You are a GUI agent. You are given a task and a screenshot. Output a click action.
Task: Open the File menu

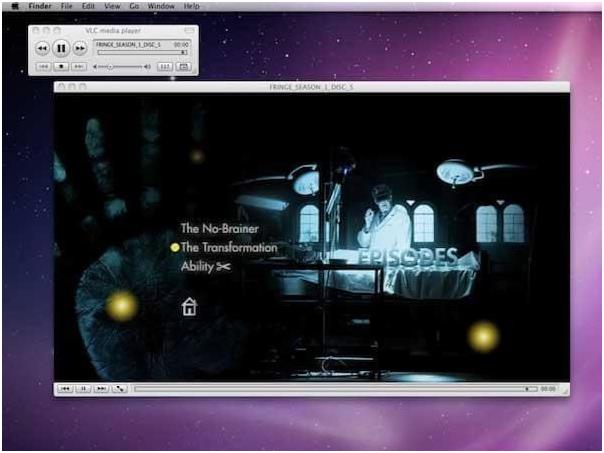tap(66, 6)
